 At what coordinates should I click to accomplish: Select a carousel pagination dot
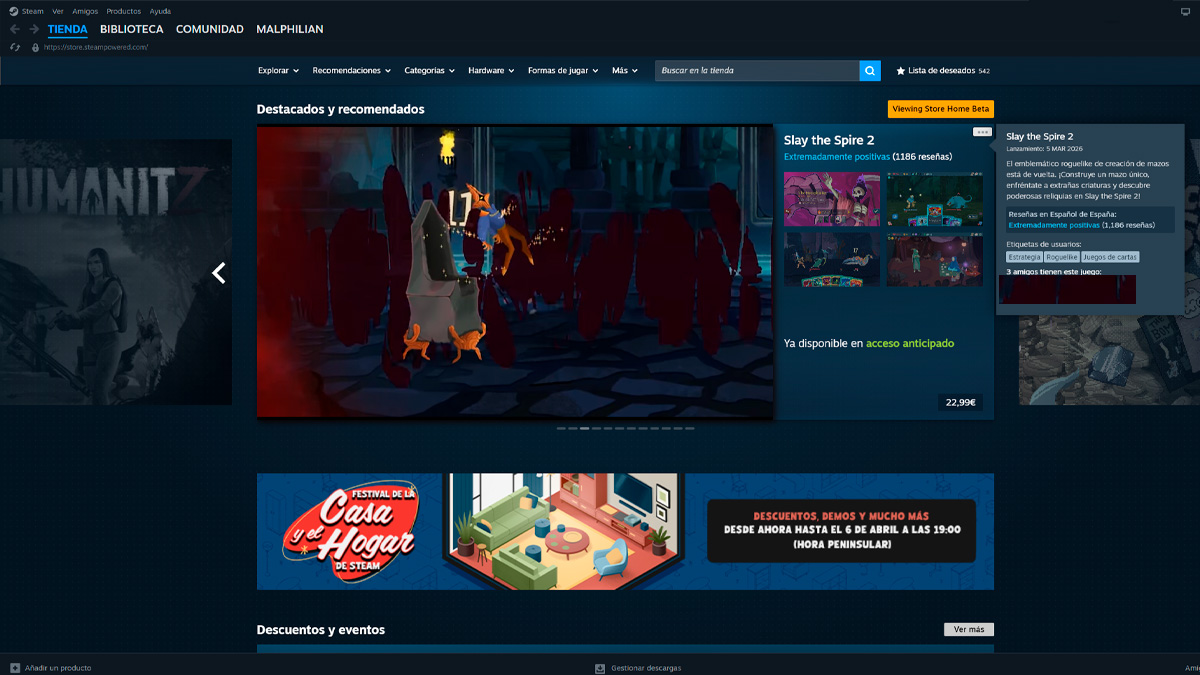[583, 428]
